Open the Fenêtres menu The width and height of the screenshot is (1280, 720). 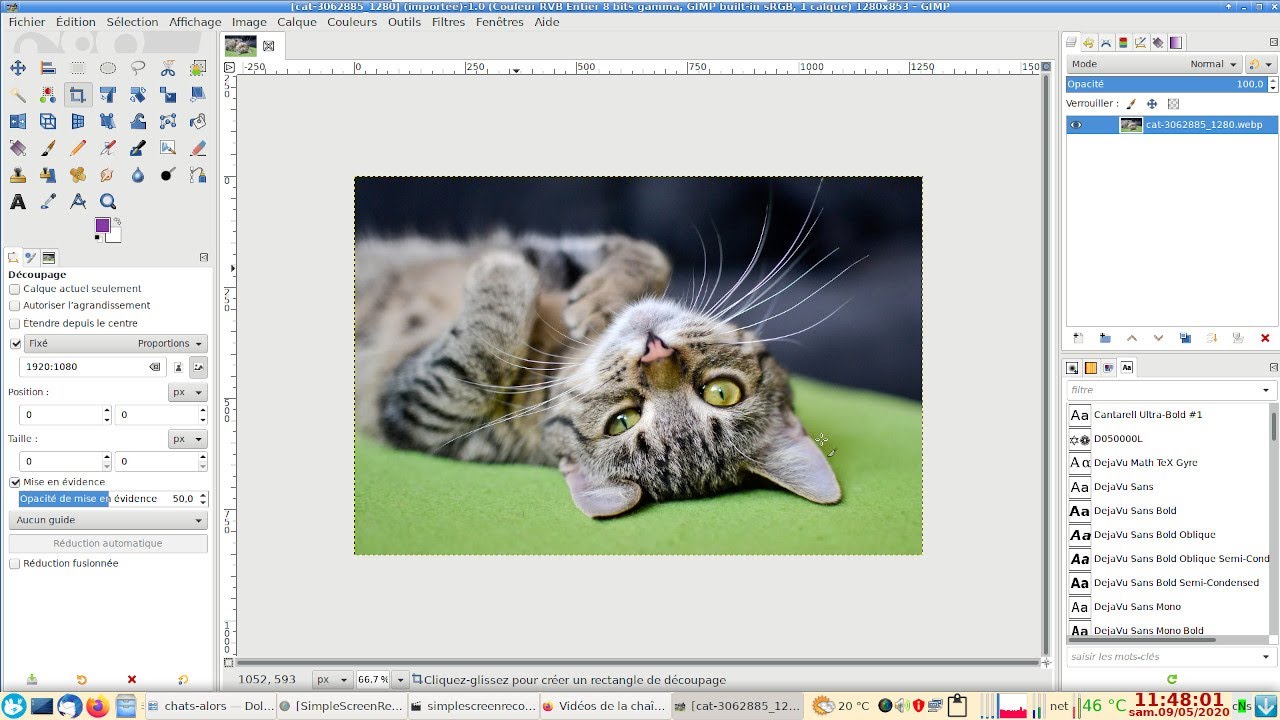tap(501, 22)
